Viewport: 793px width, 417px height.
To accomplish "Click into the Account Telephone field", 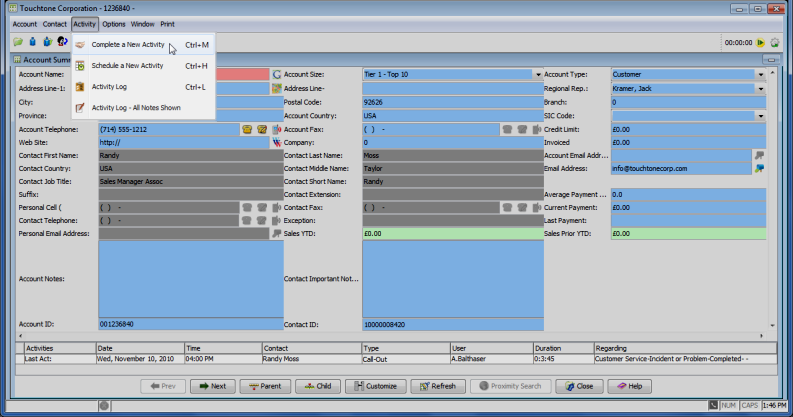I will click(x=169, y=129).
